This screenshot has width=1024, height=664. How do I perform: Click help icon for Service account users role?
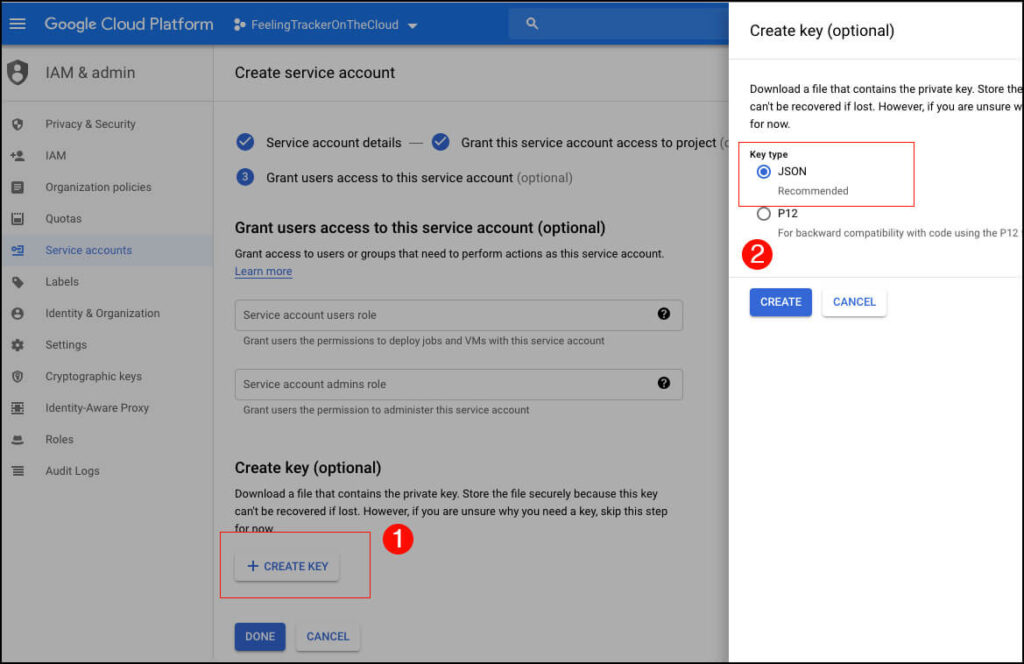664,314
